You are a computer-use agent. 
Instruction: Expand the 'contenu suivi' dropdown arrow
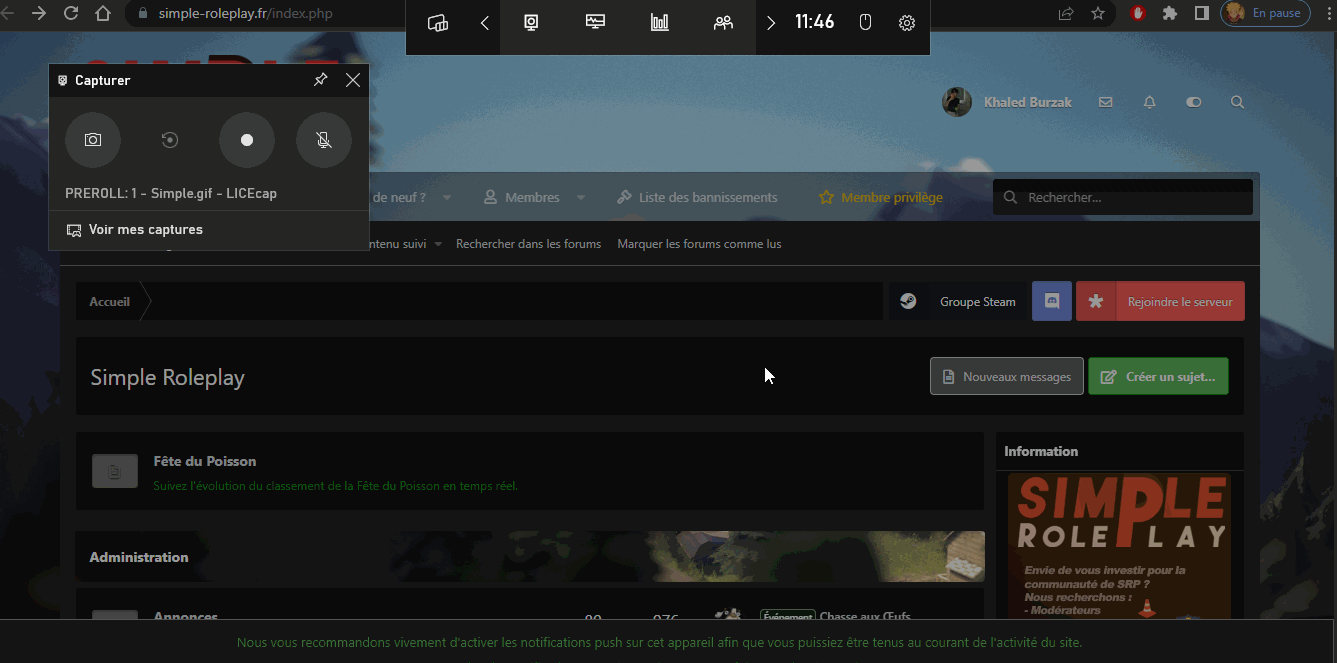click(438, 244)
